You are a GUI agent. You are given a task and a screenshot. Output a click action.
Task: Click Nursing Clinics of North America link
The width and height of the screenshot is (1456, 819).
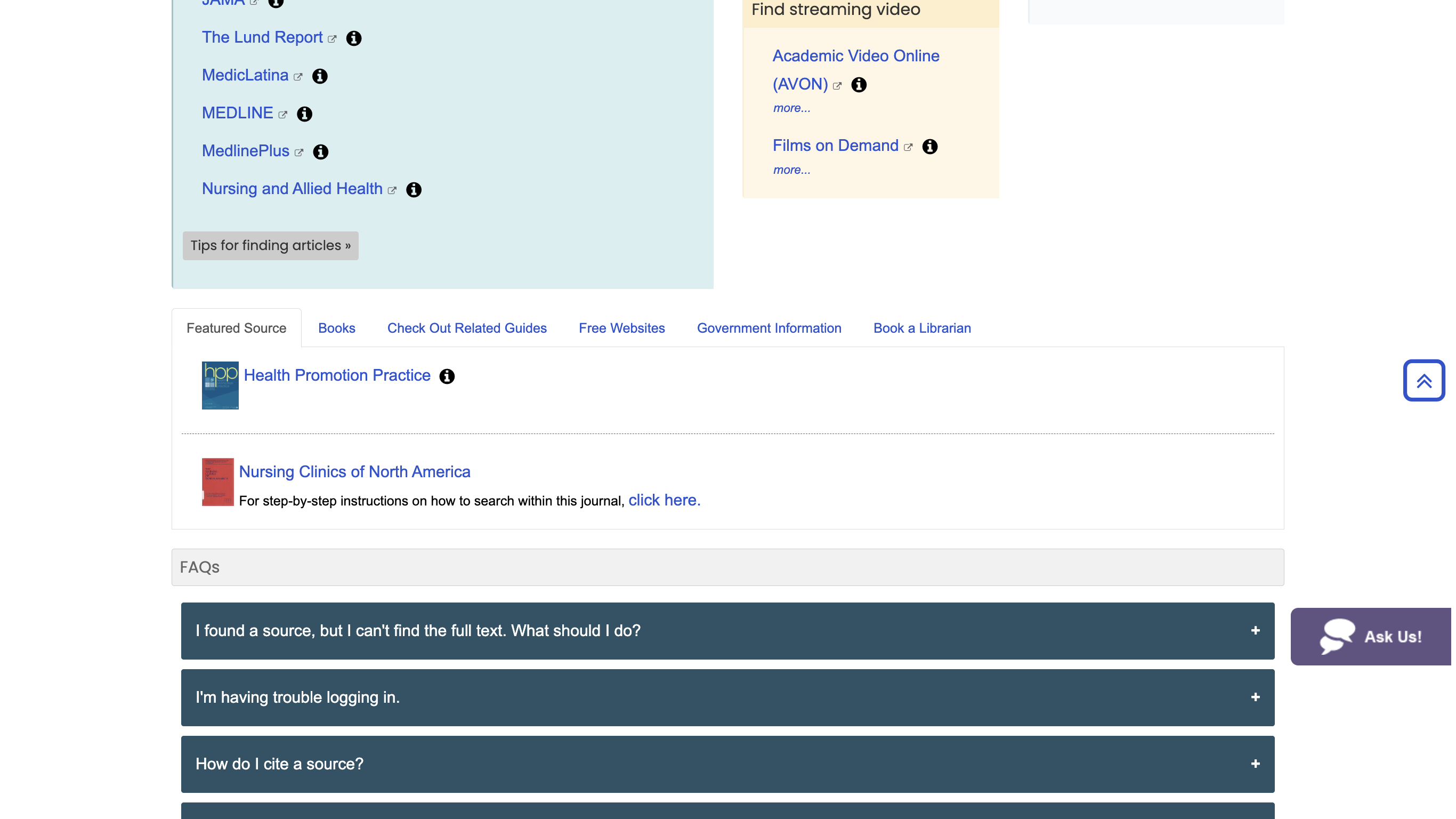(x=354, y=471)
